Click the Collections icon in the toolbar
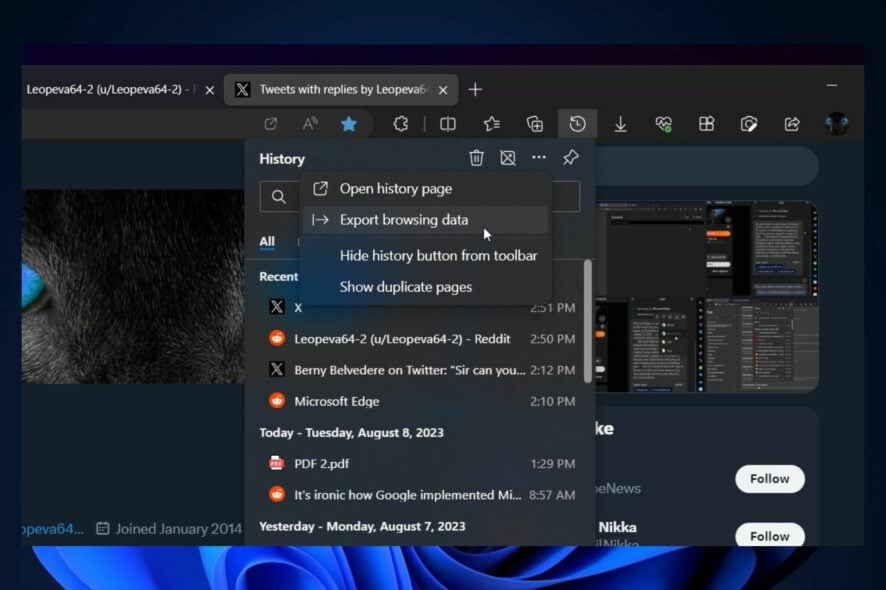The height and width of the screenshot is (590, 886). (534, 123)
